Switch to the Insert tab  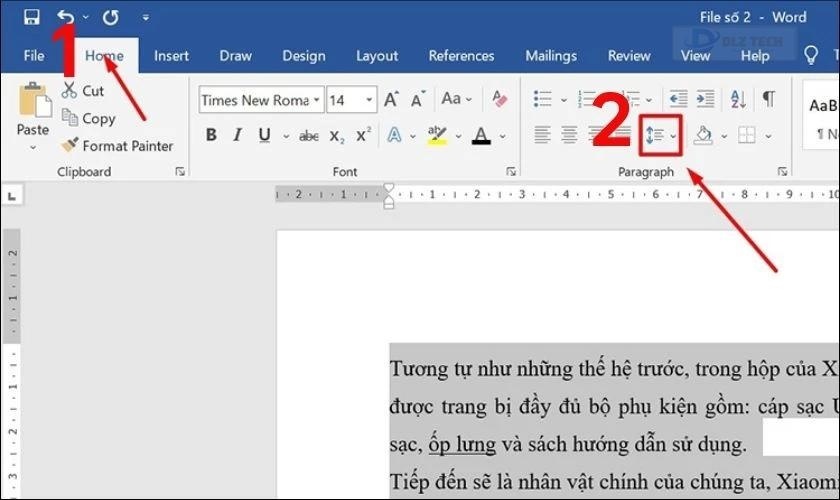click(x=171, y=56)
